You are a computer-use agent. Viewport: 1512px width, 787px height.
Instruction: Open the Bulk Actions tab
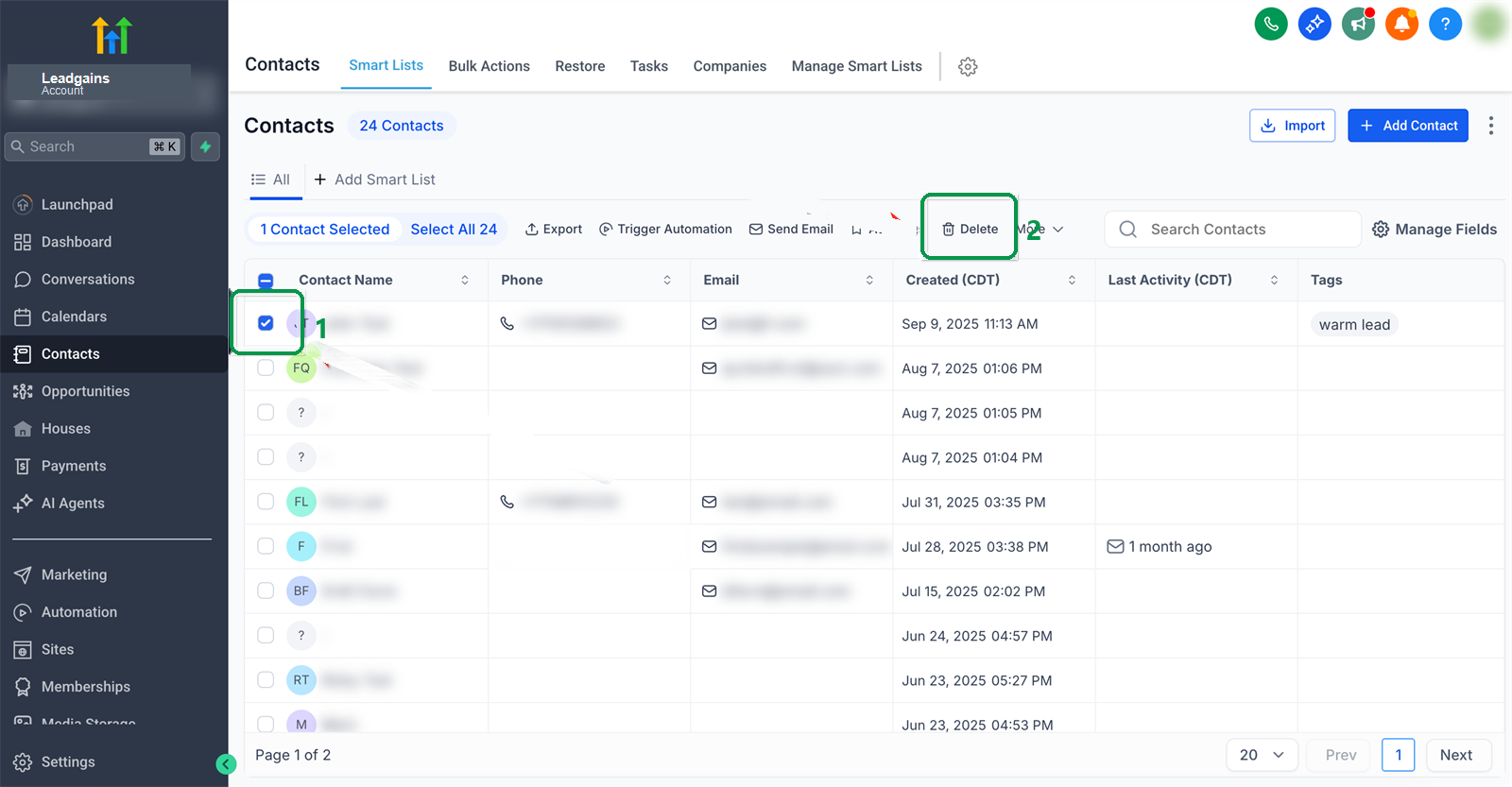tap(489, 66)
